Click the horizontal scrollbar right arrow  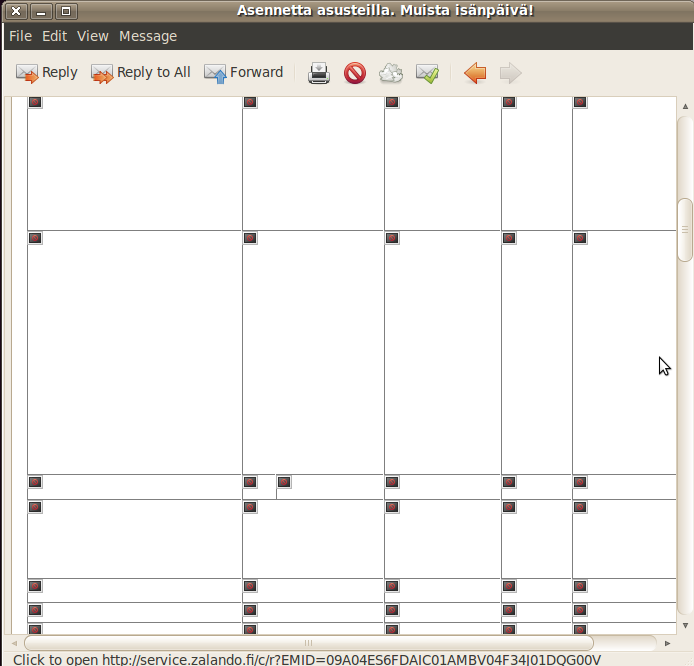point(667,643)
